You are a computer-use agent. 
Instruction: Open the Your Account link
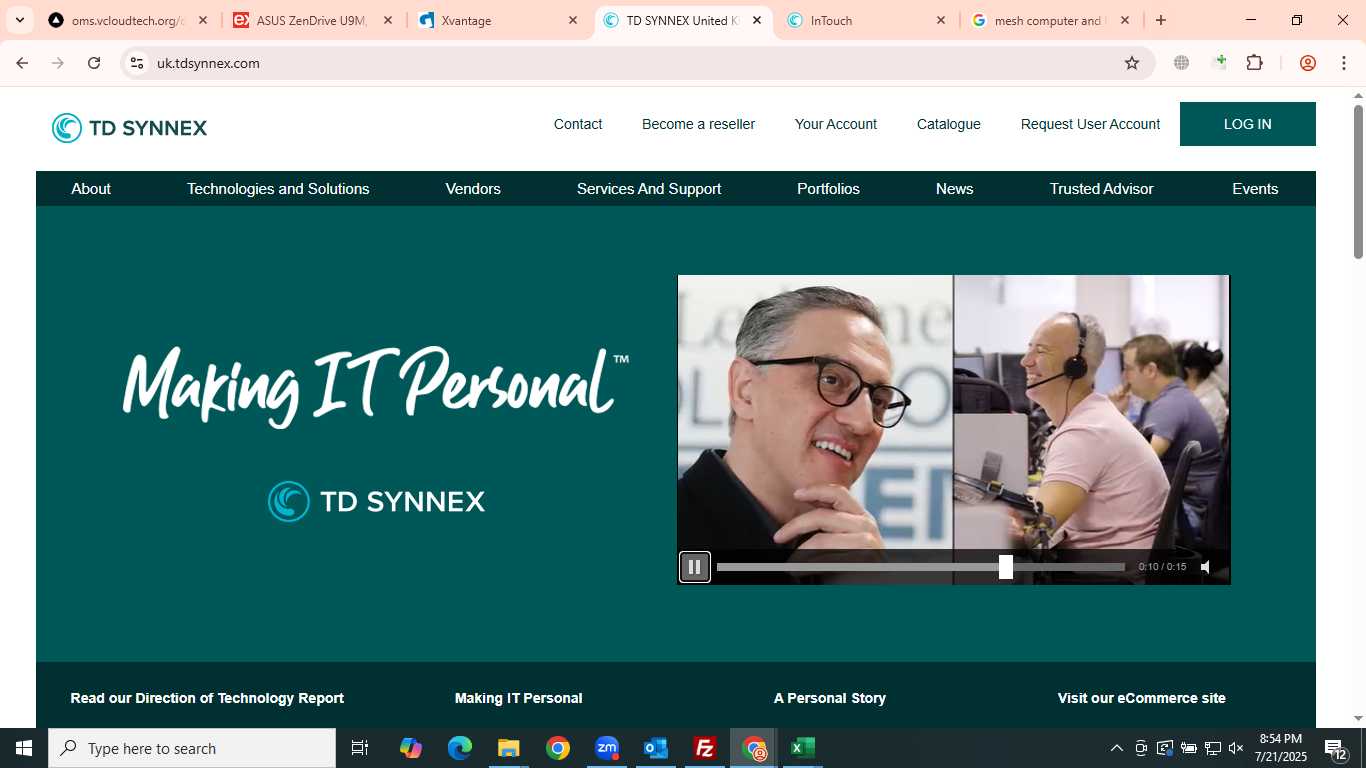[x=836, y=124]
